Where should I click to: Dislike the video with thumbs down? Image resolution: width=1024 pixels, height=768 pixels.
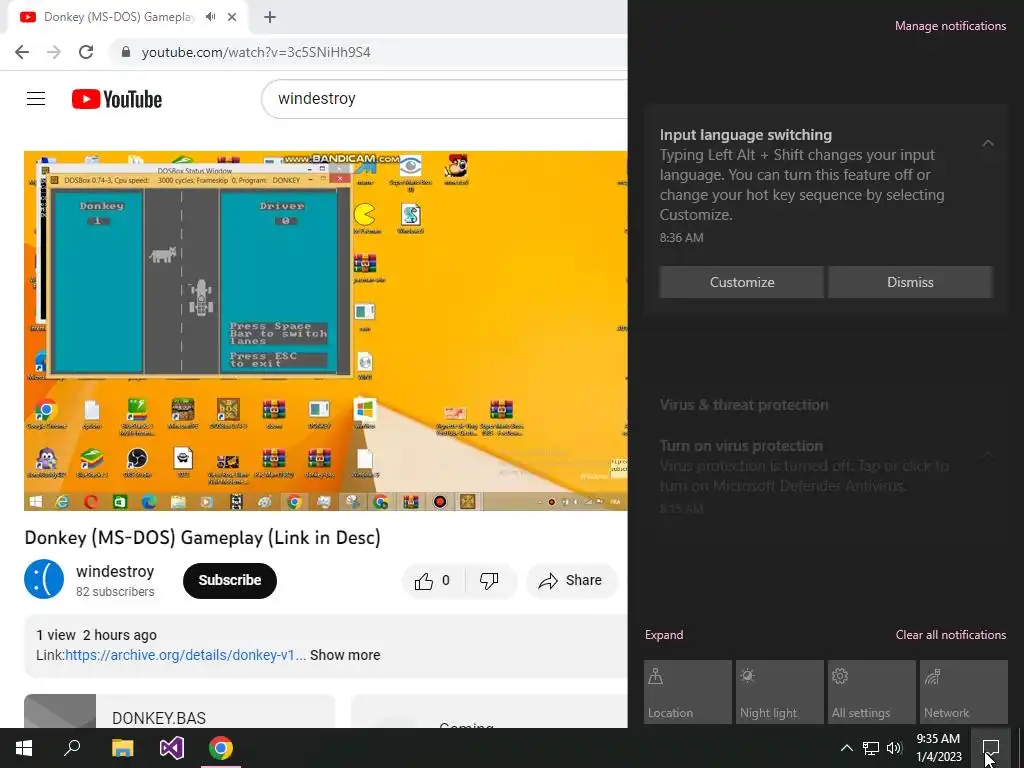point(489,581)
